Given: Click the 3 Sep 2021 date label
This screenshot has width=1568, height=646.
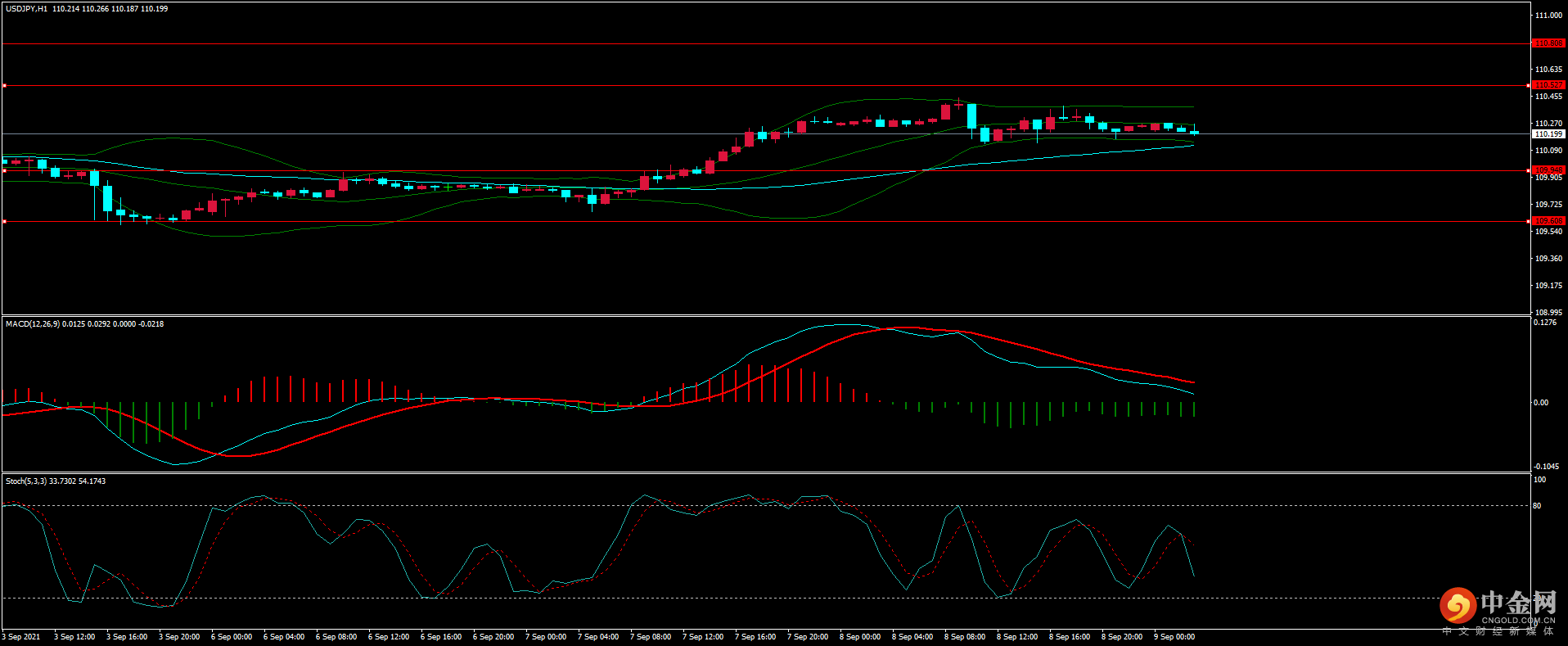Looking at the screenshot, I should coord(21,637).
